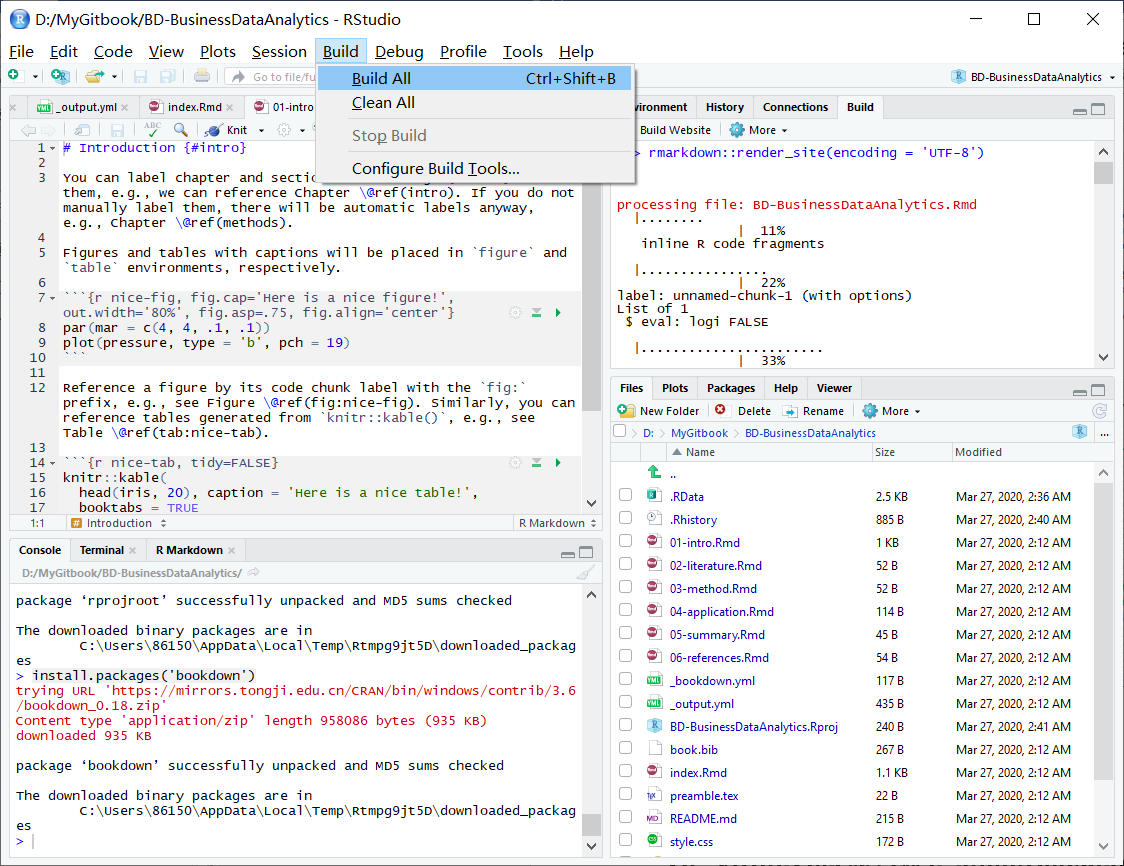Switch to the History tab

725,107
